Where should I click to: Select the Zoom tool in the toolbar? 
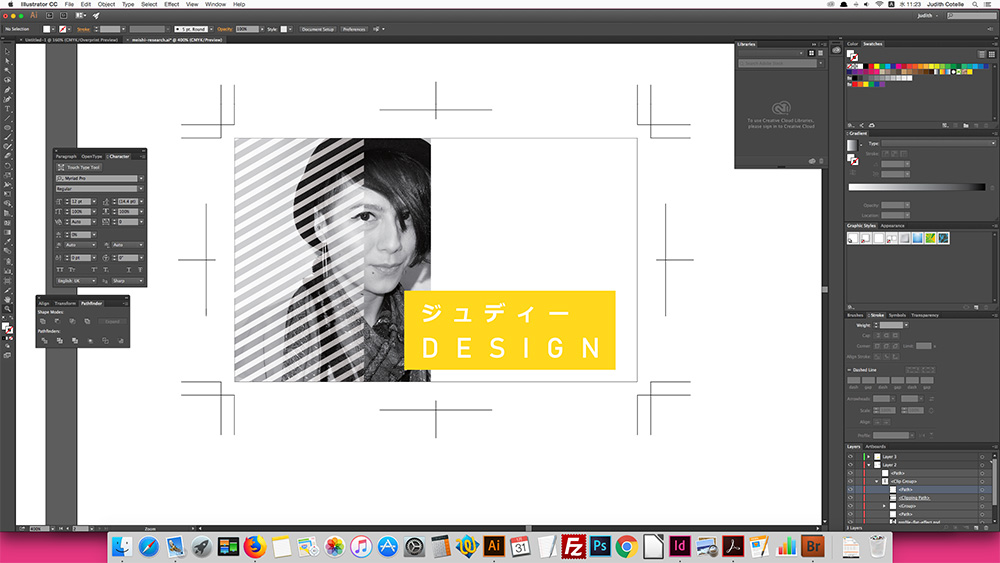[x=8, y=309]
